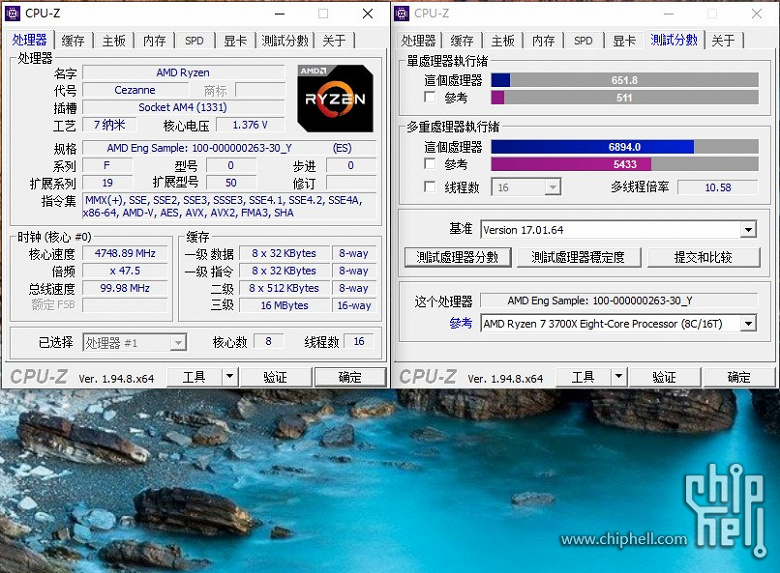Open the 缓存 tab in right window
The height and width of the screenshot is (573, 780).
[462, 40]
